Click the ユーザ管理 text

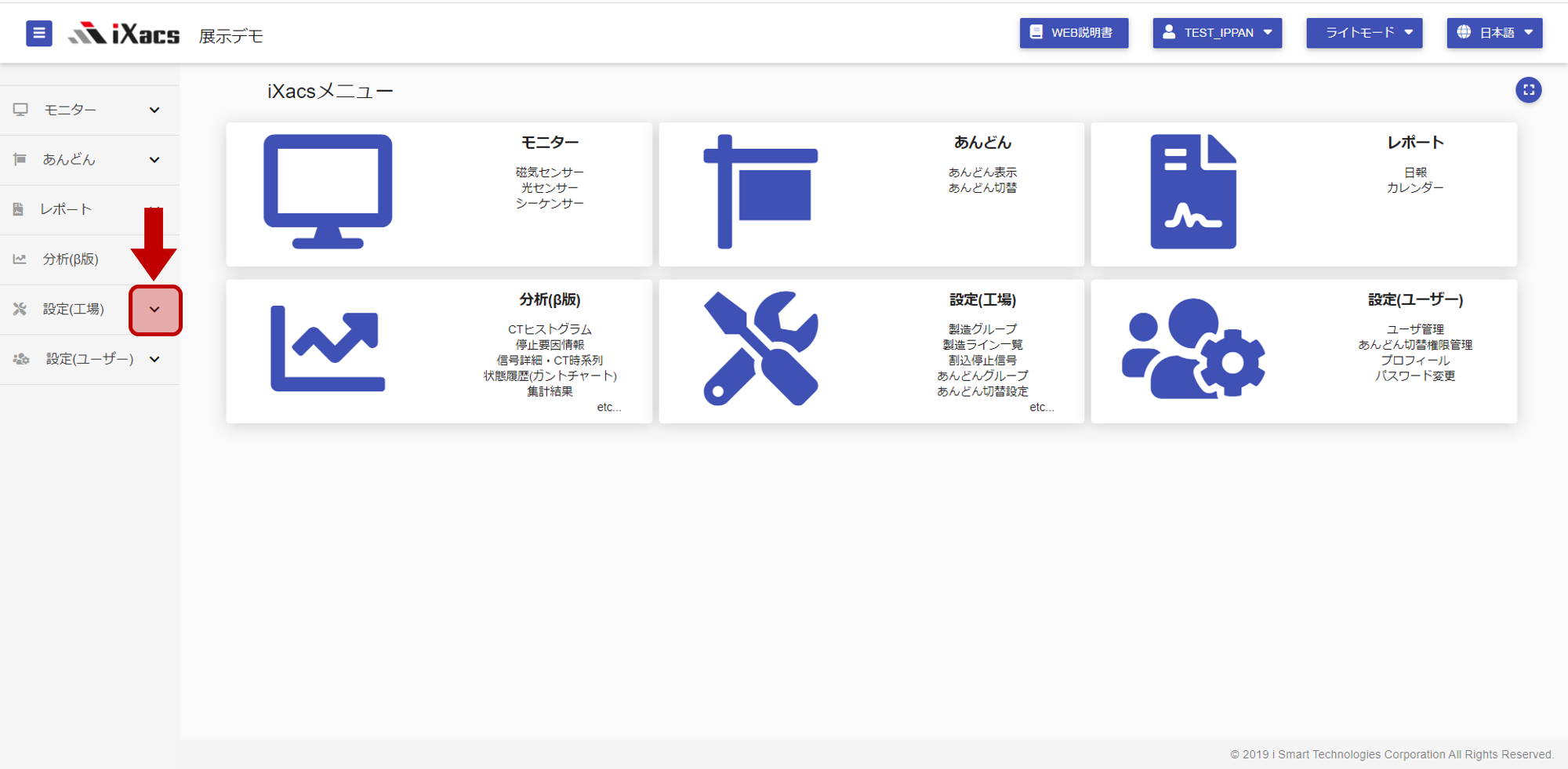tap(1415, 329)
